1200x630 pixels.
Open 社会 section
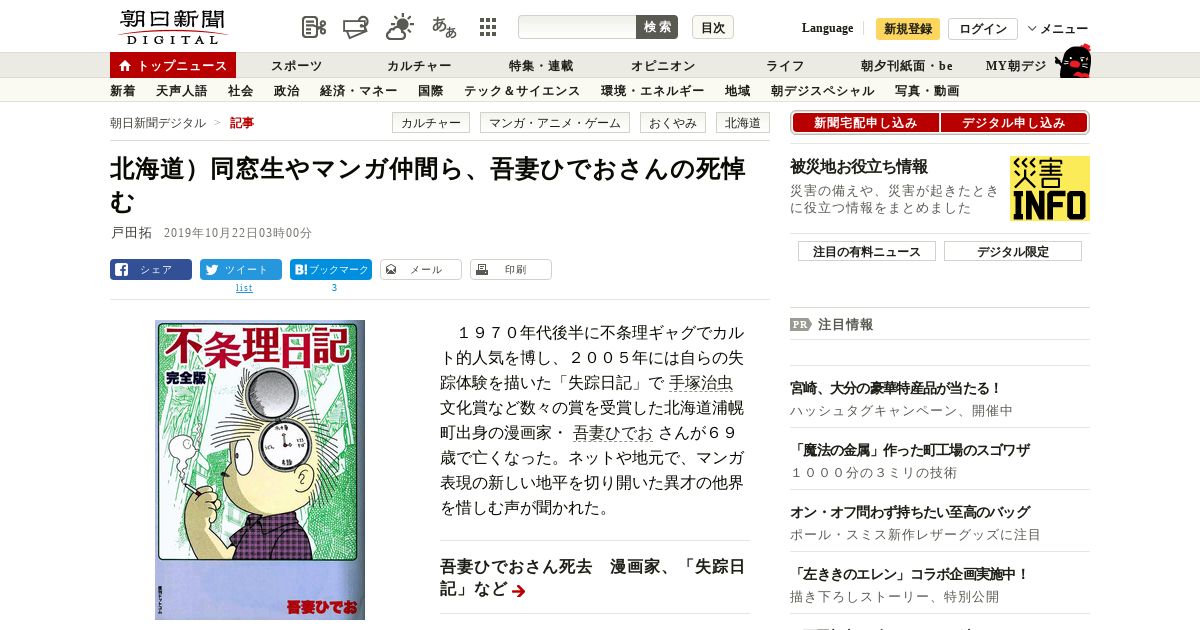coord(240,91)
